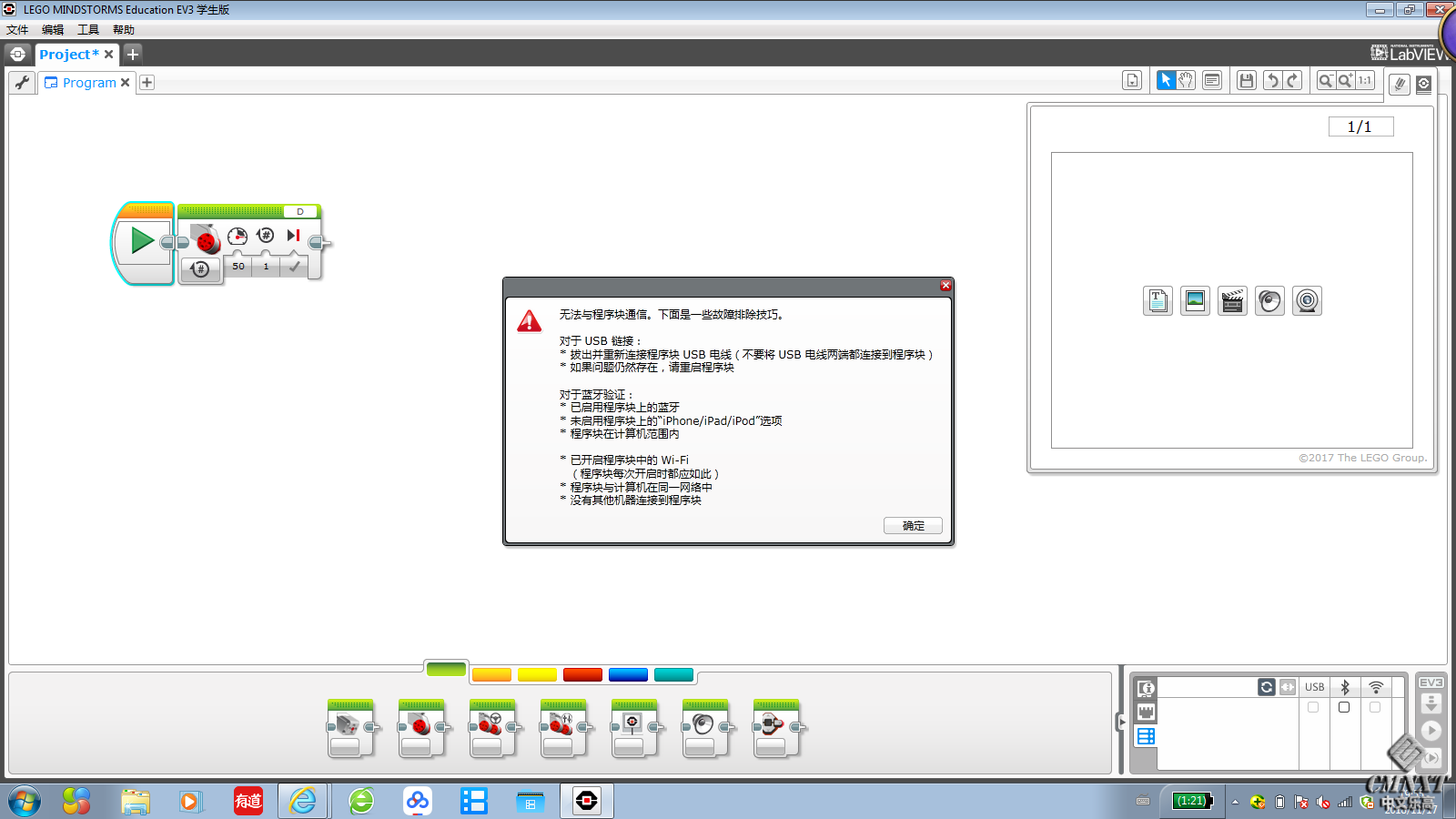Open Available Bricks hardware tab
The width and height of the screenshot is (1456, 819).
1146,736
